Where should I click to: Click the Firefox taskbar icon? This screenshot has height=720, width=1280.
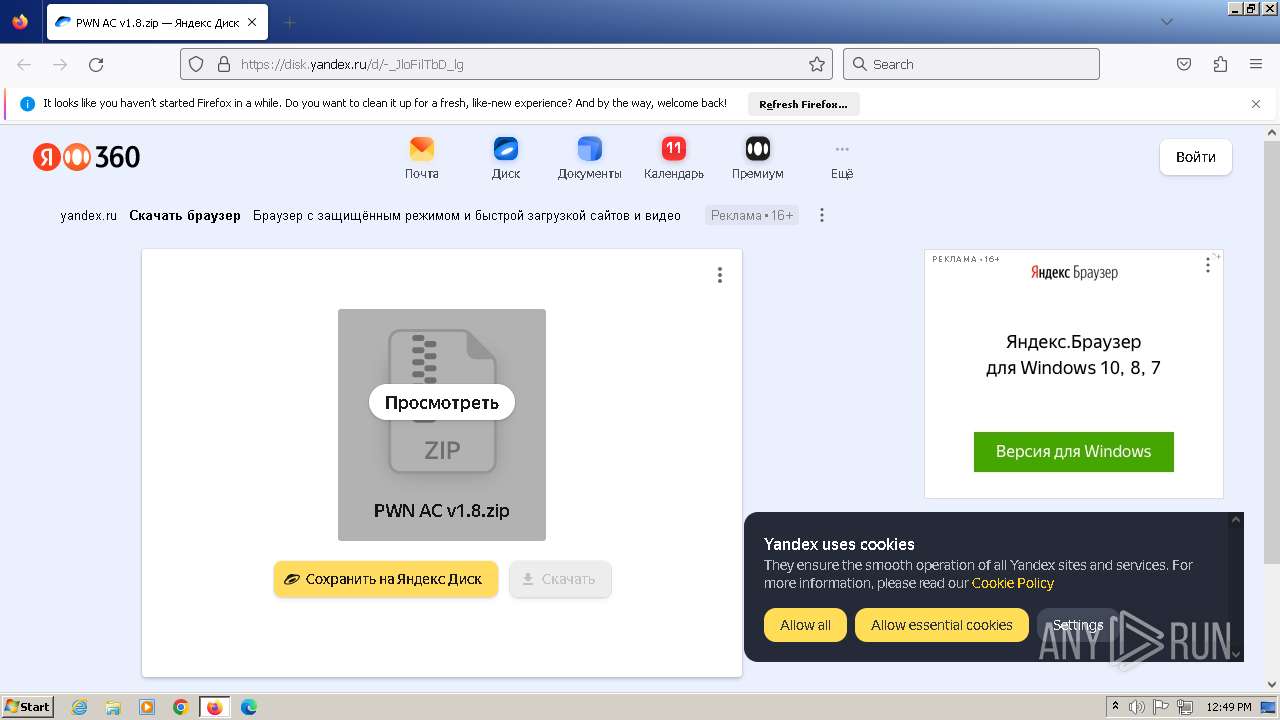[x=214, y=707]
